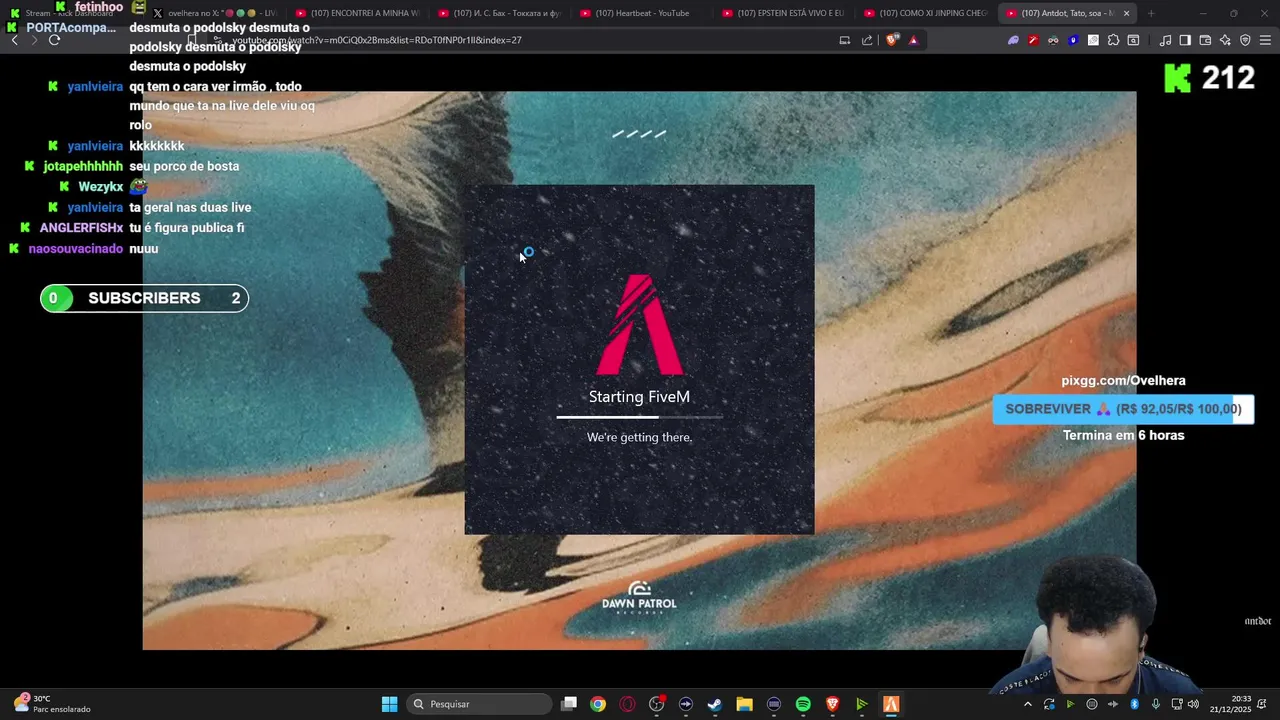Image resolution: width=1280 pixels, height=720 pixels.
Task: Open Spotify from the taskbar
Action: 803,704
